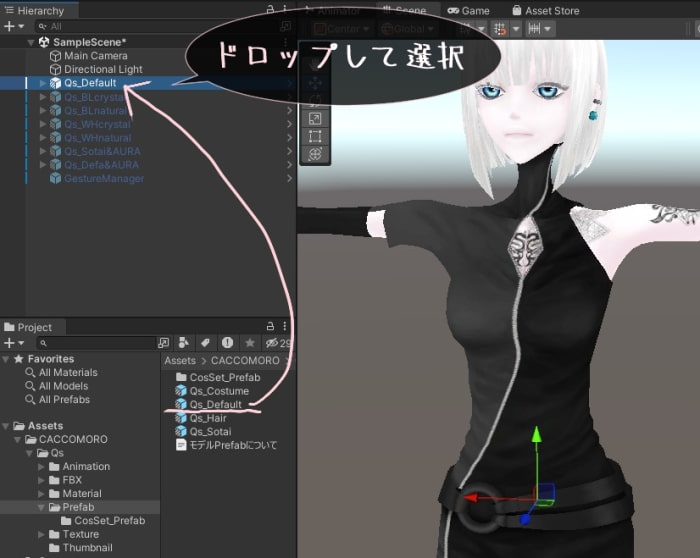Open the Project panel plus create dropdown

click(12, 343)
